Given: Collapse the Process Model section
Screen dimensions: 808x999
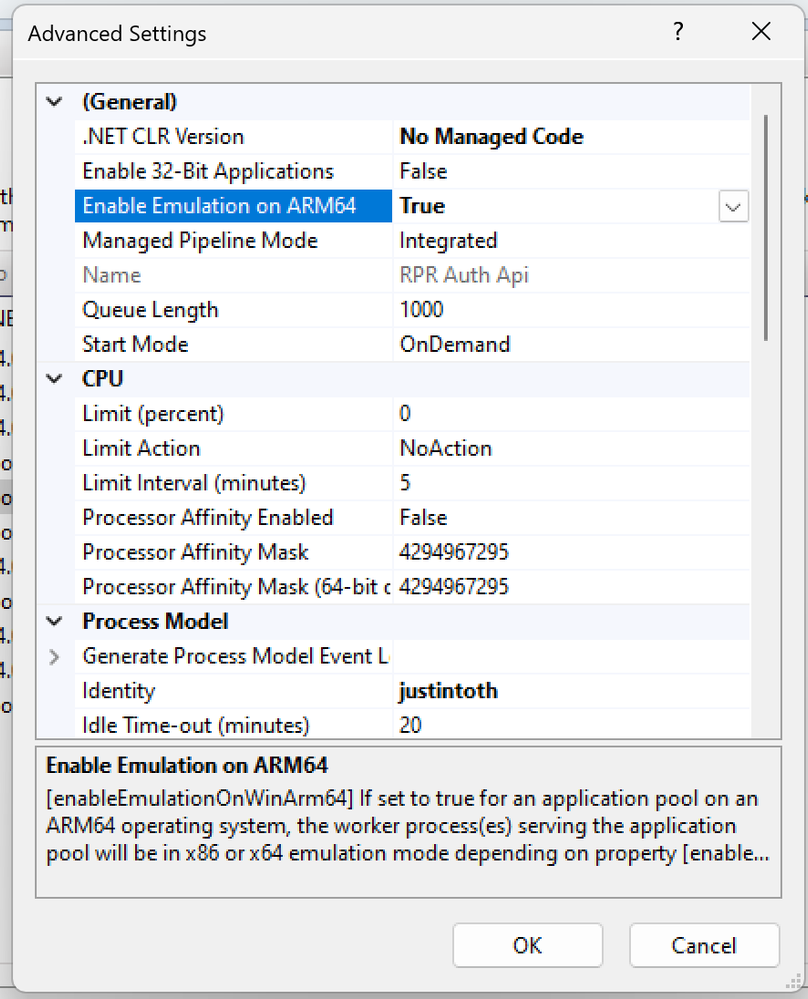Looking at the screenshot, I should pos(55,621).
